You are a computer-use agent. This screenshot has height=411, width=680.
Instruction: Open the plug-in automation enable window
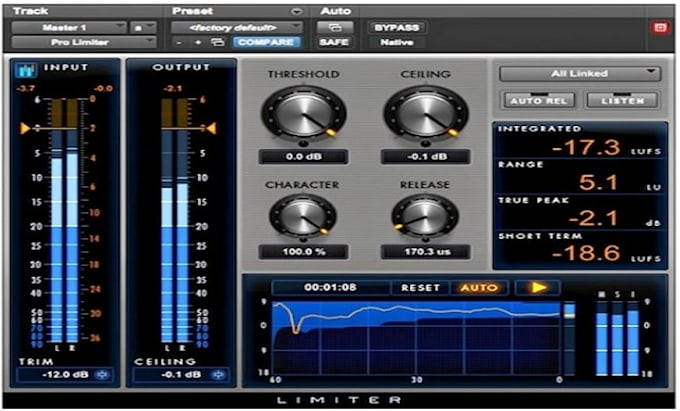(x=334, y=28)
